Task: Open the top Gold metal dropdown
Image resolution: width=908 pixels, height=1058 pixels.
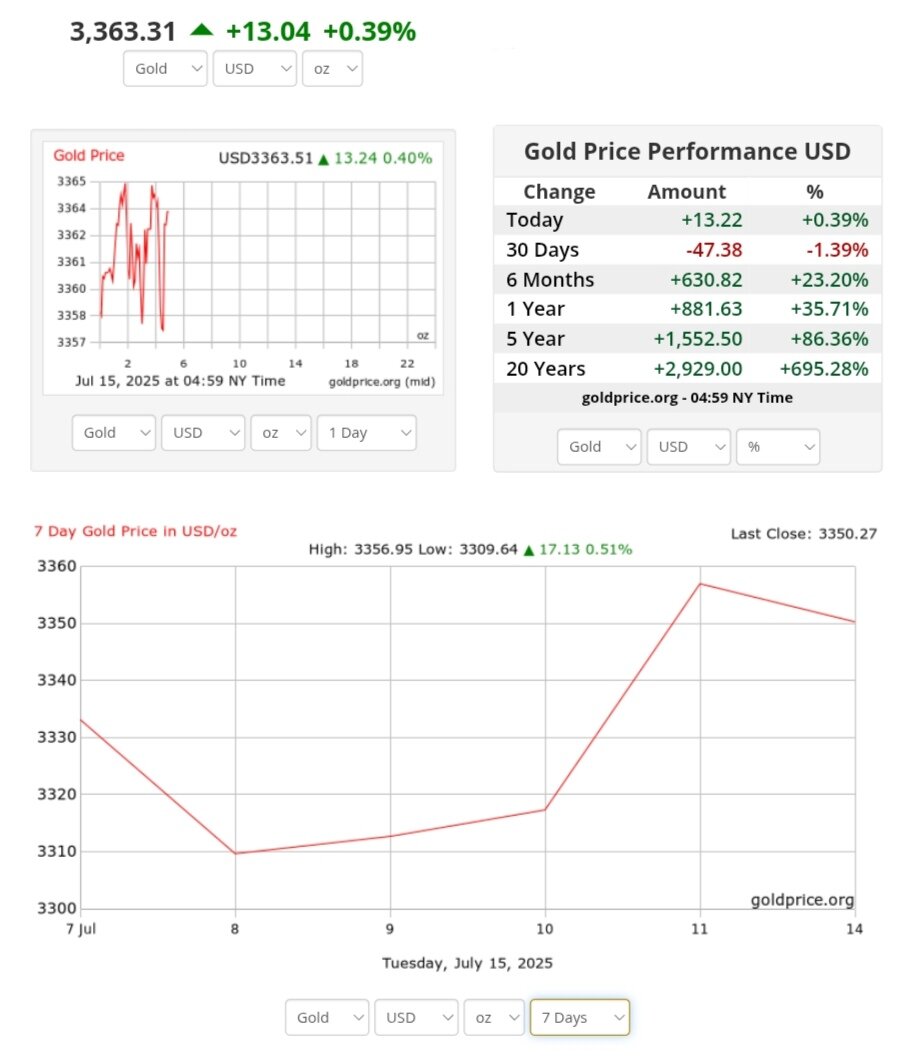Action: (x=165, y=69)
